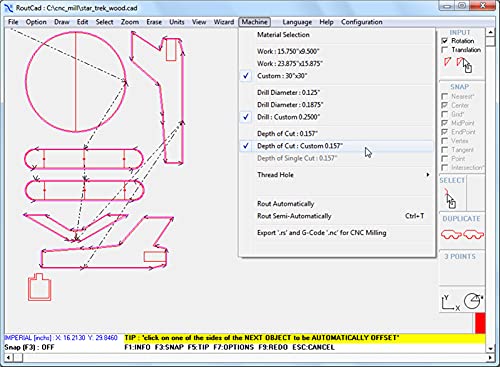Enable the Translation checkbox

pos(445,50)
